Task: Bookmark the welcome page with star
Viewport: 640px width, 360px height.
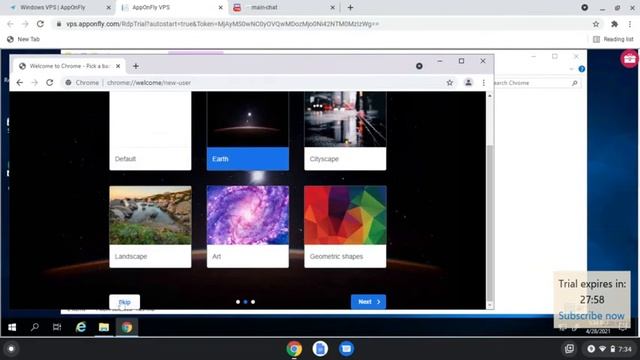Action: click(449, 82)
